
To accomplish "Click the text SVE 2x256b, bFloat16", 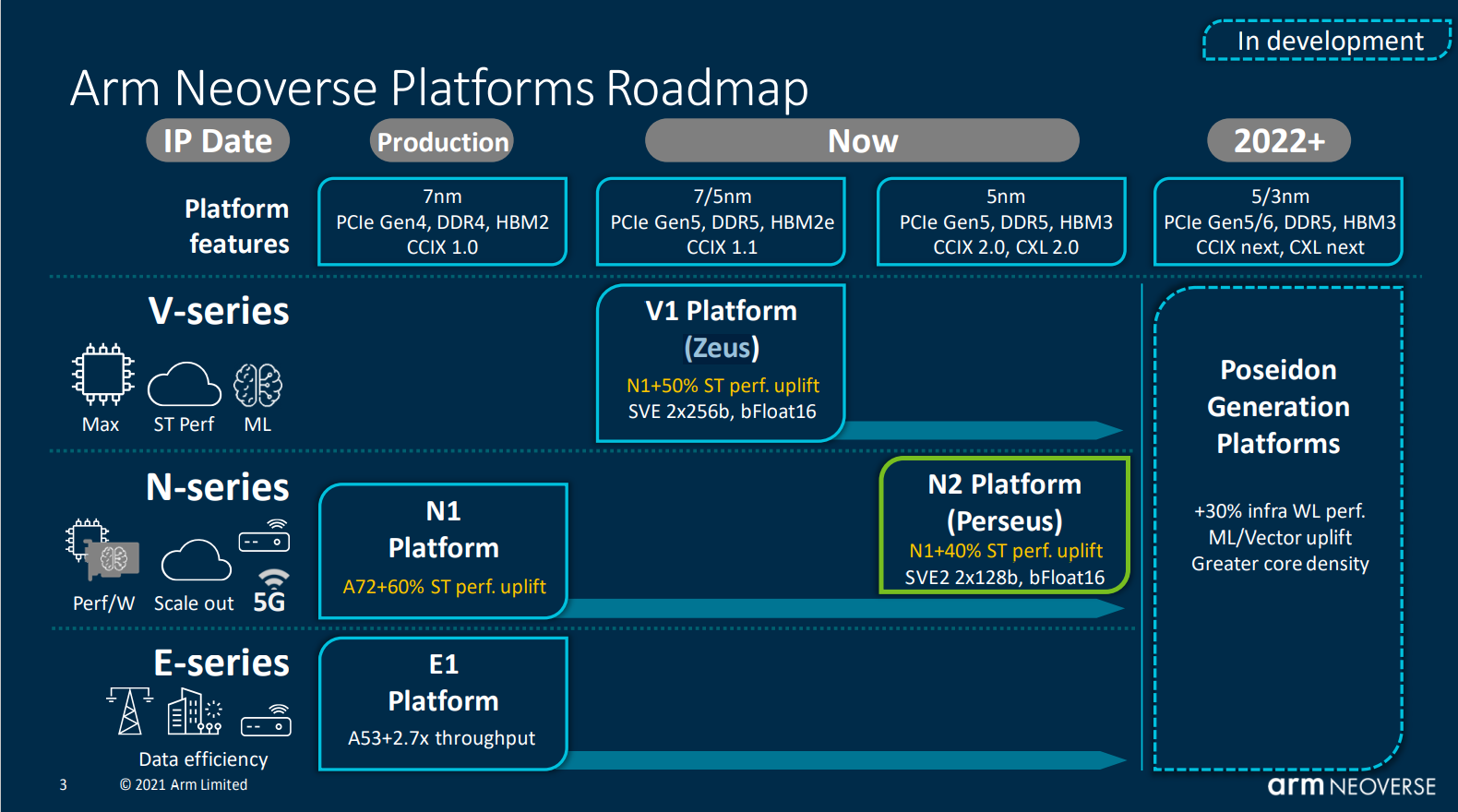I will pyautogui.click(x=723, y=412).
